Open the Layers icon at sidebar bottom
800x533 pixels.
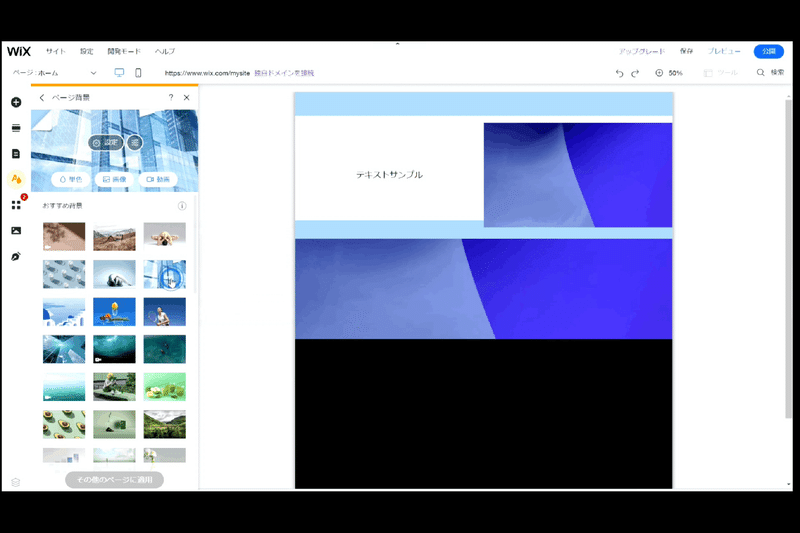pos(16,482)
